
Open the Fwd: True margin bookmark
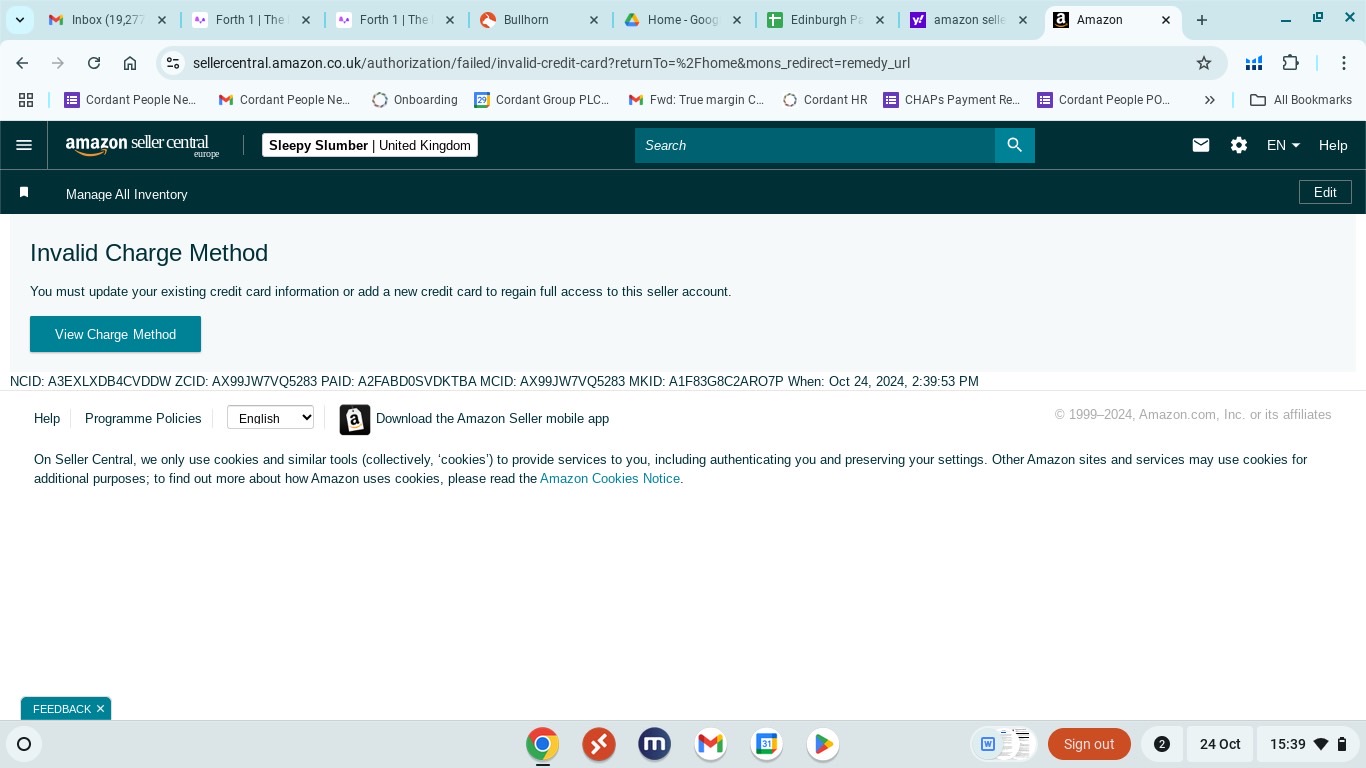[x=696, y=100]
